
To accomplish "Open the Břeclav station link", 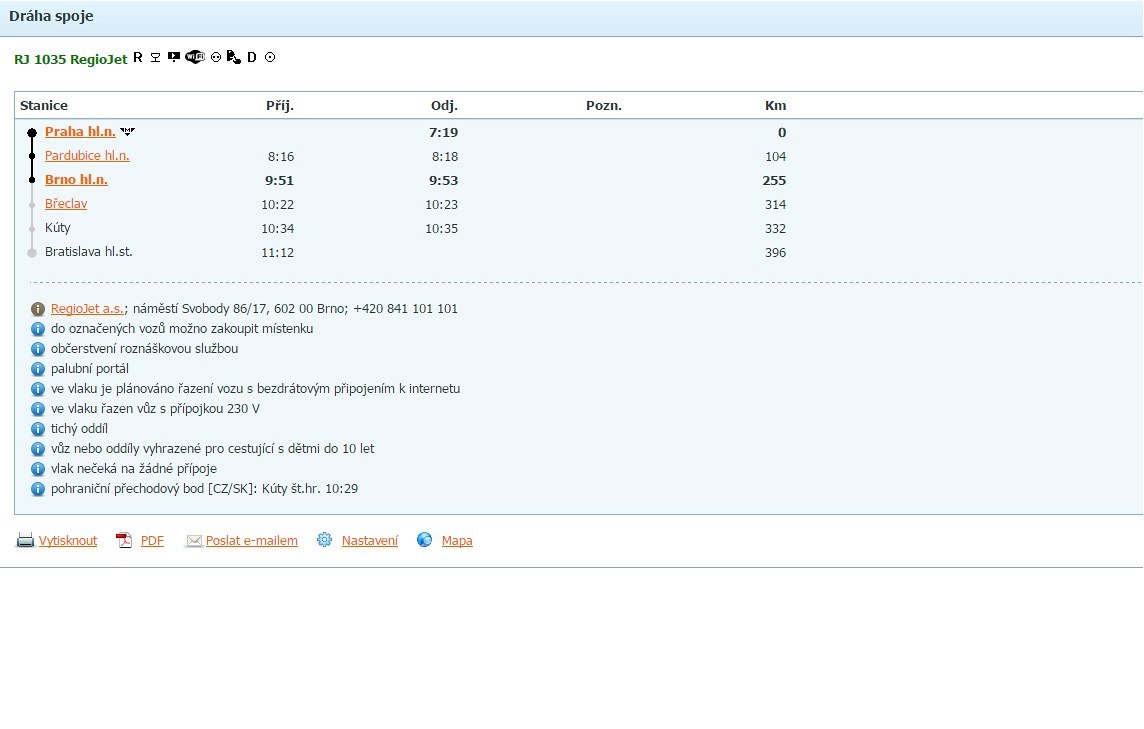I will click(66, 204).
